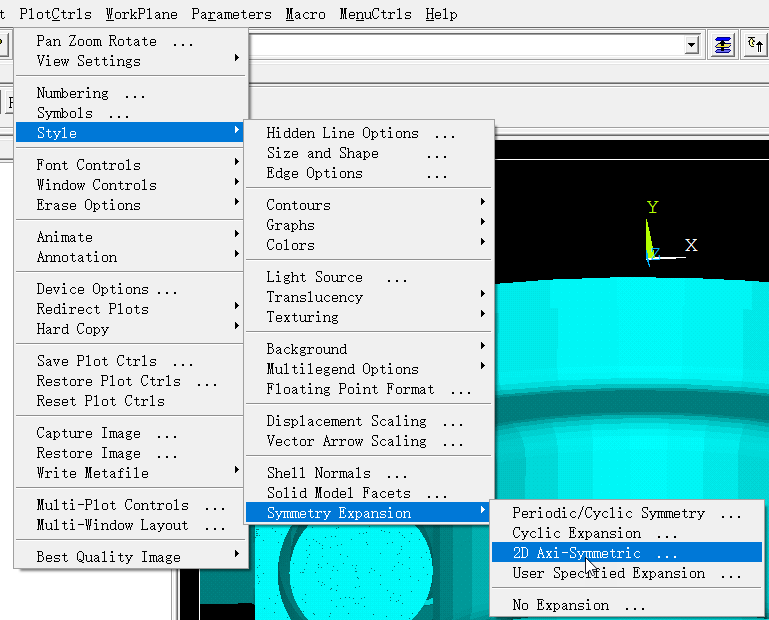The width and height of the screenshot is (769, 620).
Task: Expand the Graphs submenu
Action: click(x=369, y=225)
